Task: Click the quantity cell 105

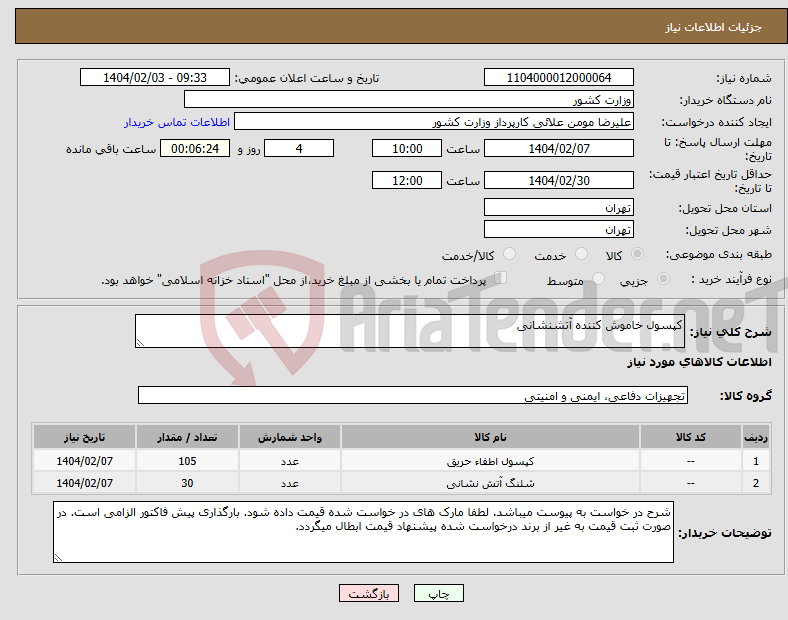Action: (x=187, y=461)
